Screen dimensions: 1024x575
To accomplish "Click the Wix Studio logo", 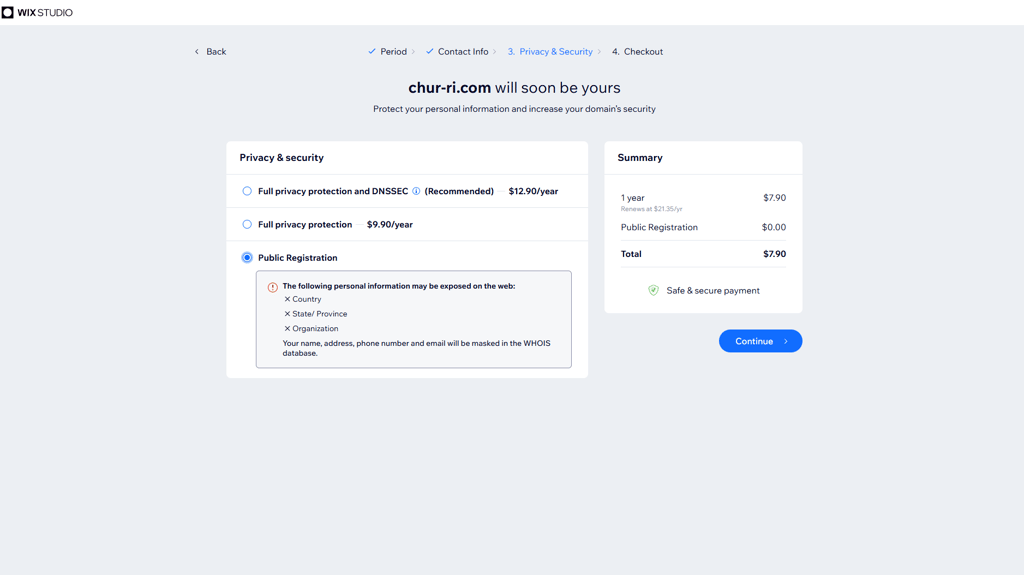I will [37, 12].
